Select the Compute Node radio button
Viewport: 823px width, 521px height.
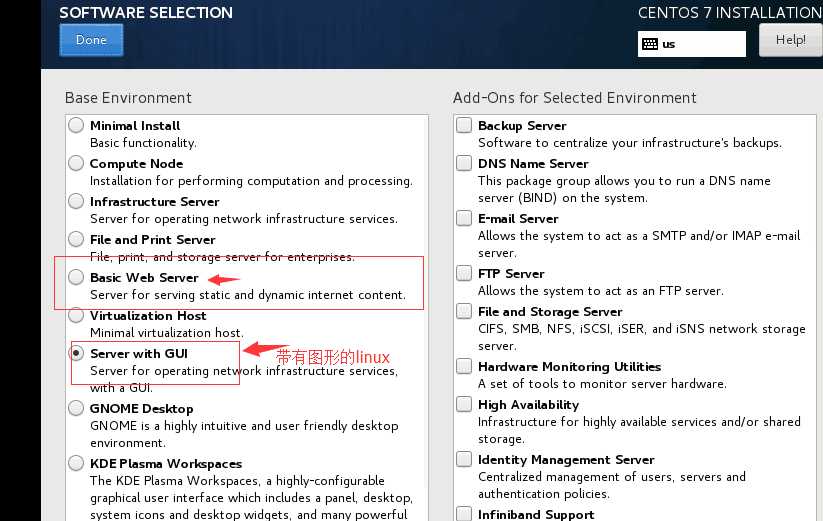pyautogui.click(x=76, y=163)
